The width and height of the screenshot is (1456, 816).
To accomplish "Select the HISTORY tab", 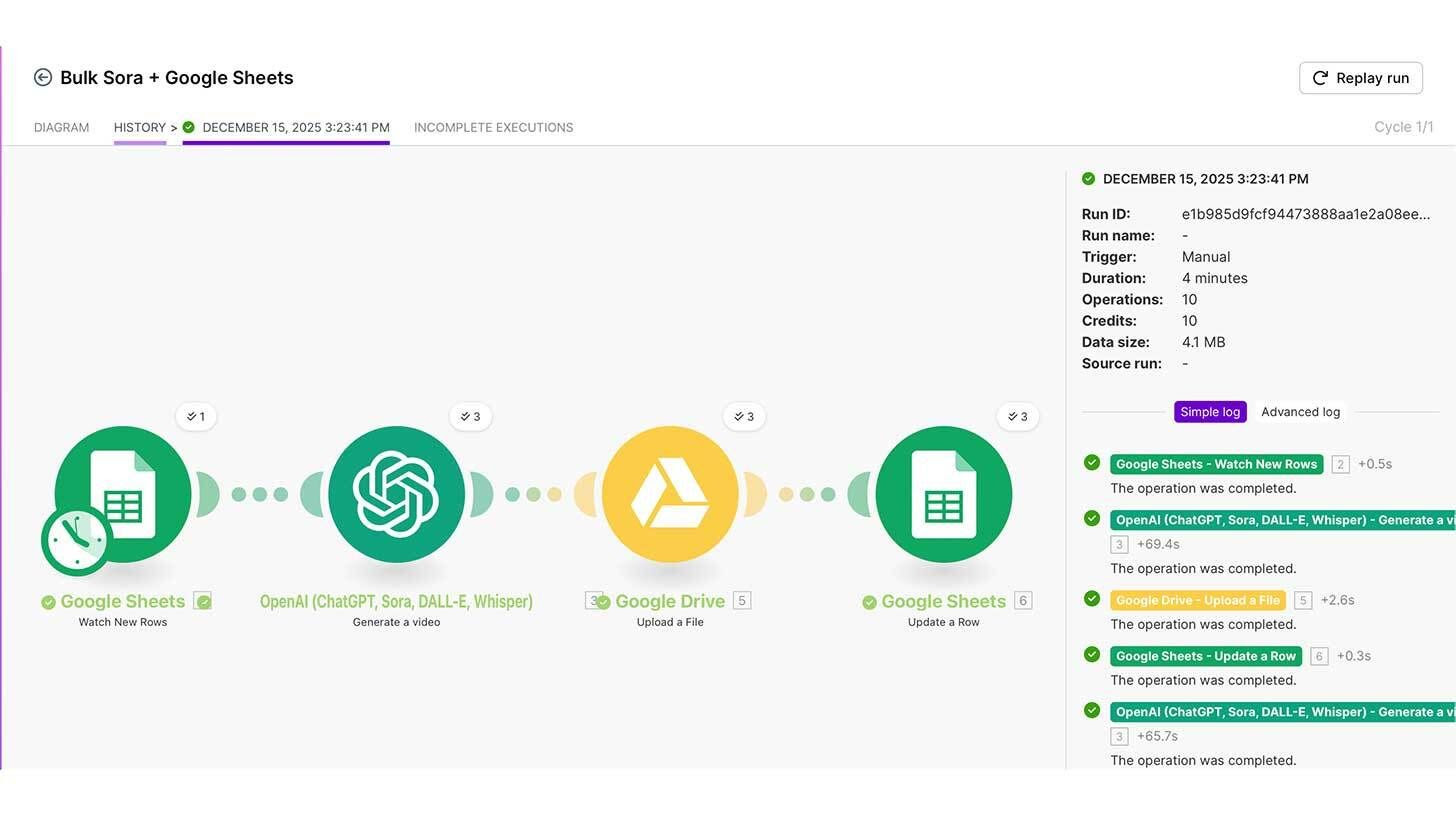I will coord(139,127).
